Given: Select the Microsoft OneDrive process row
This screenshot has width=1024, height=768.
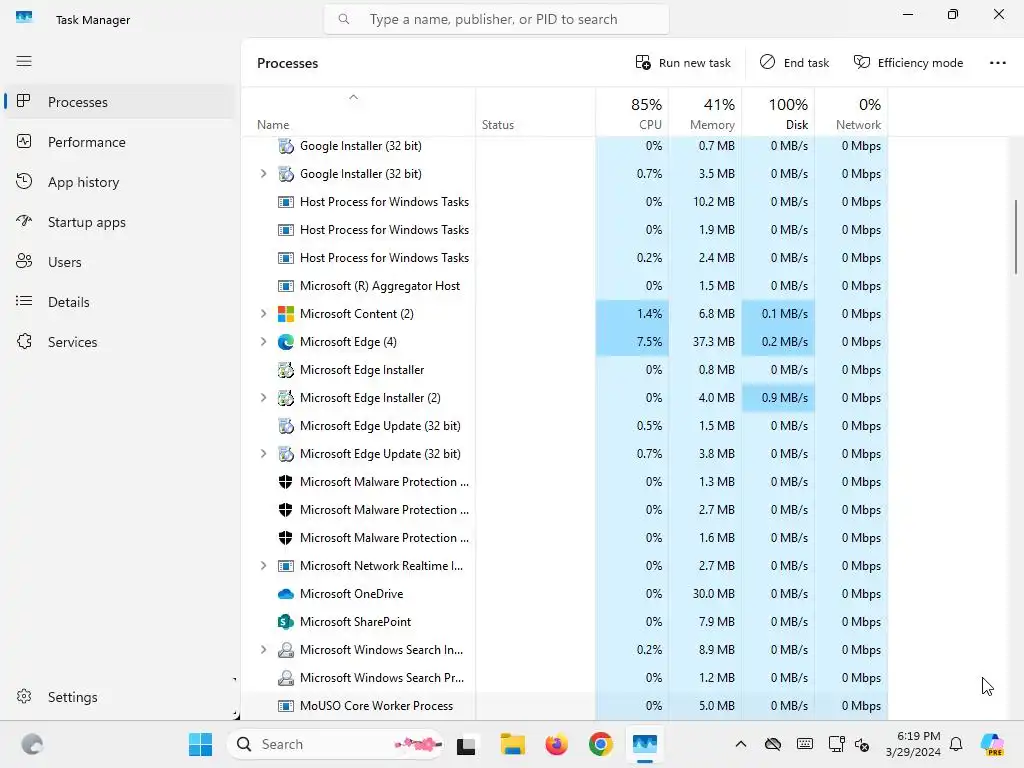Looking at the screenshot, I should point(564,594).
